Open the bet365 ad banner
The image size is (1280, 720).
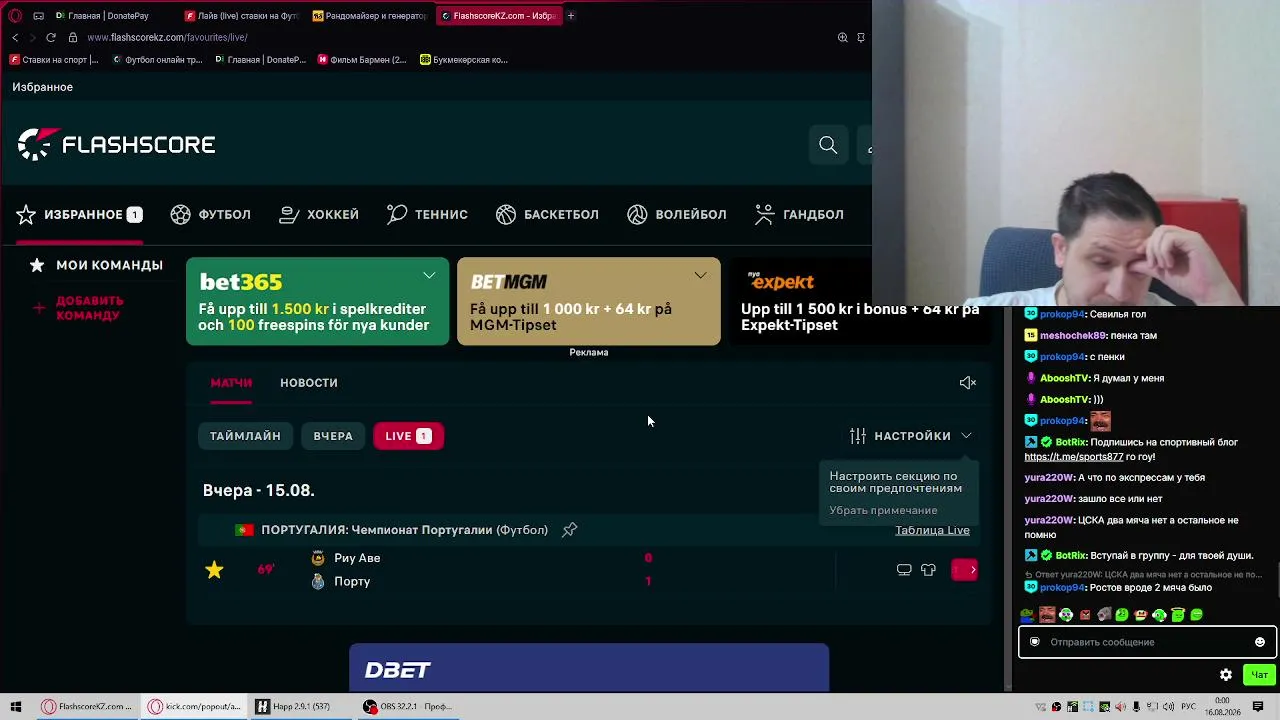(318, 302)
